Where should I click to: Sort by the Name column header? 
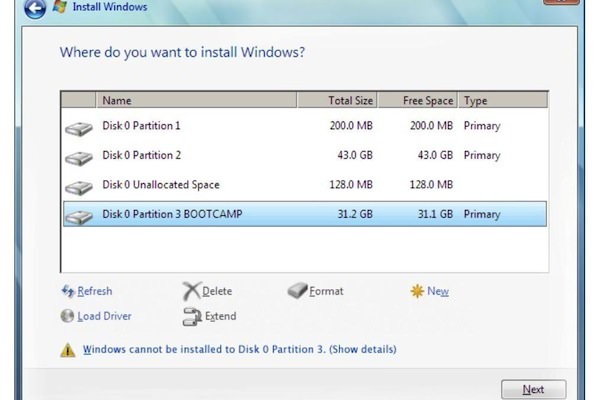click(x=196, y=100)
